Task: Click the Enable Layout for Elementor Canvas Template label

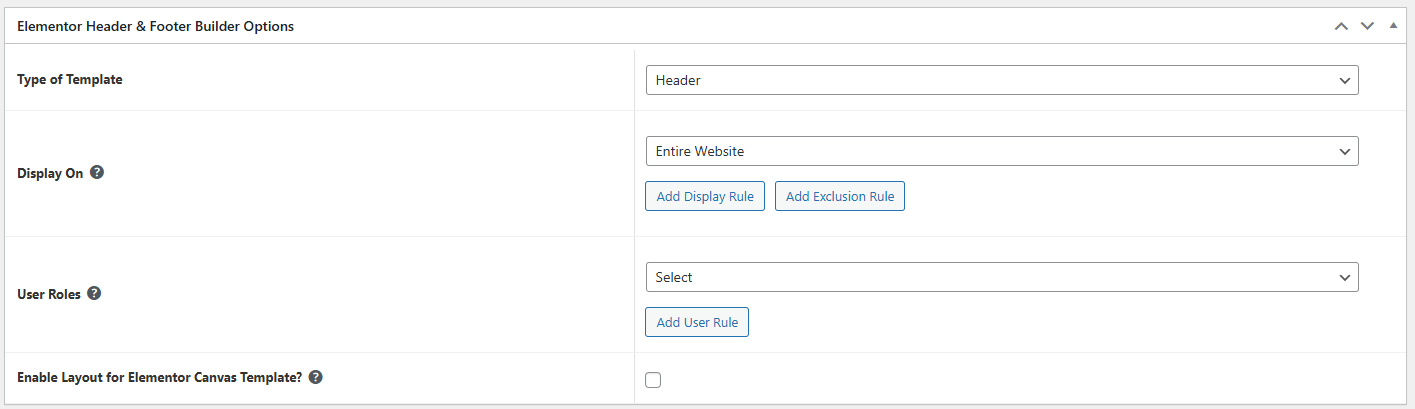Action: (160, 378)
